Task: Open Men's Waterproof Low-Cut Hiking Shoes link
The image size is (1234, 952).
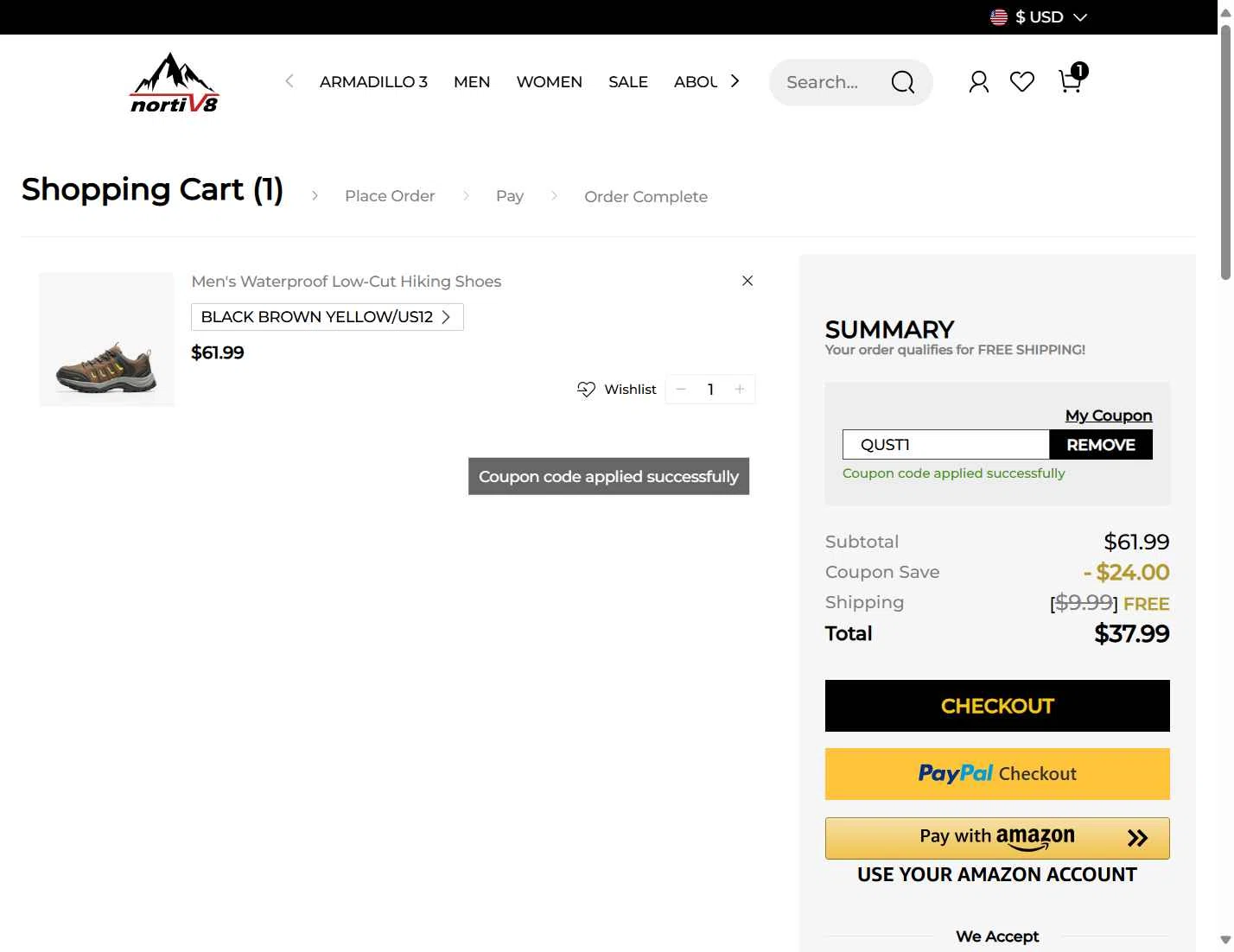Action: [346, 282]
